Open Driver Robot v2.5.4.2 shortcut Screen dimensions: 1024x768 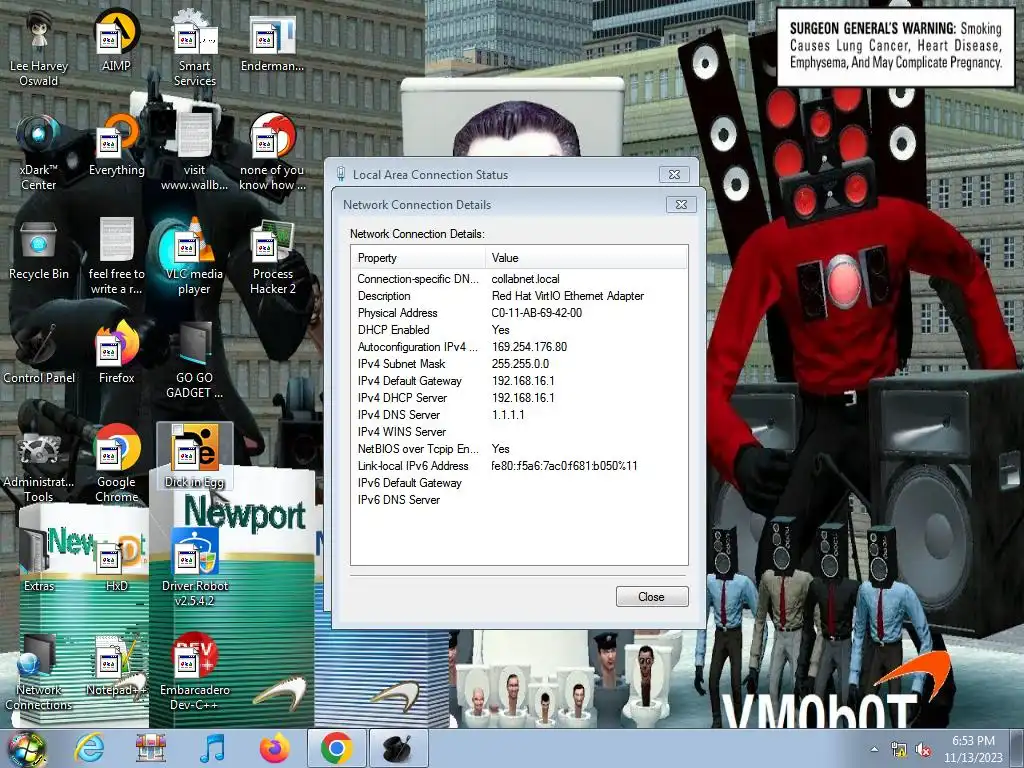point(195,568)
